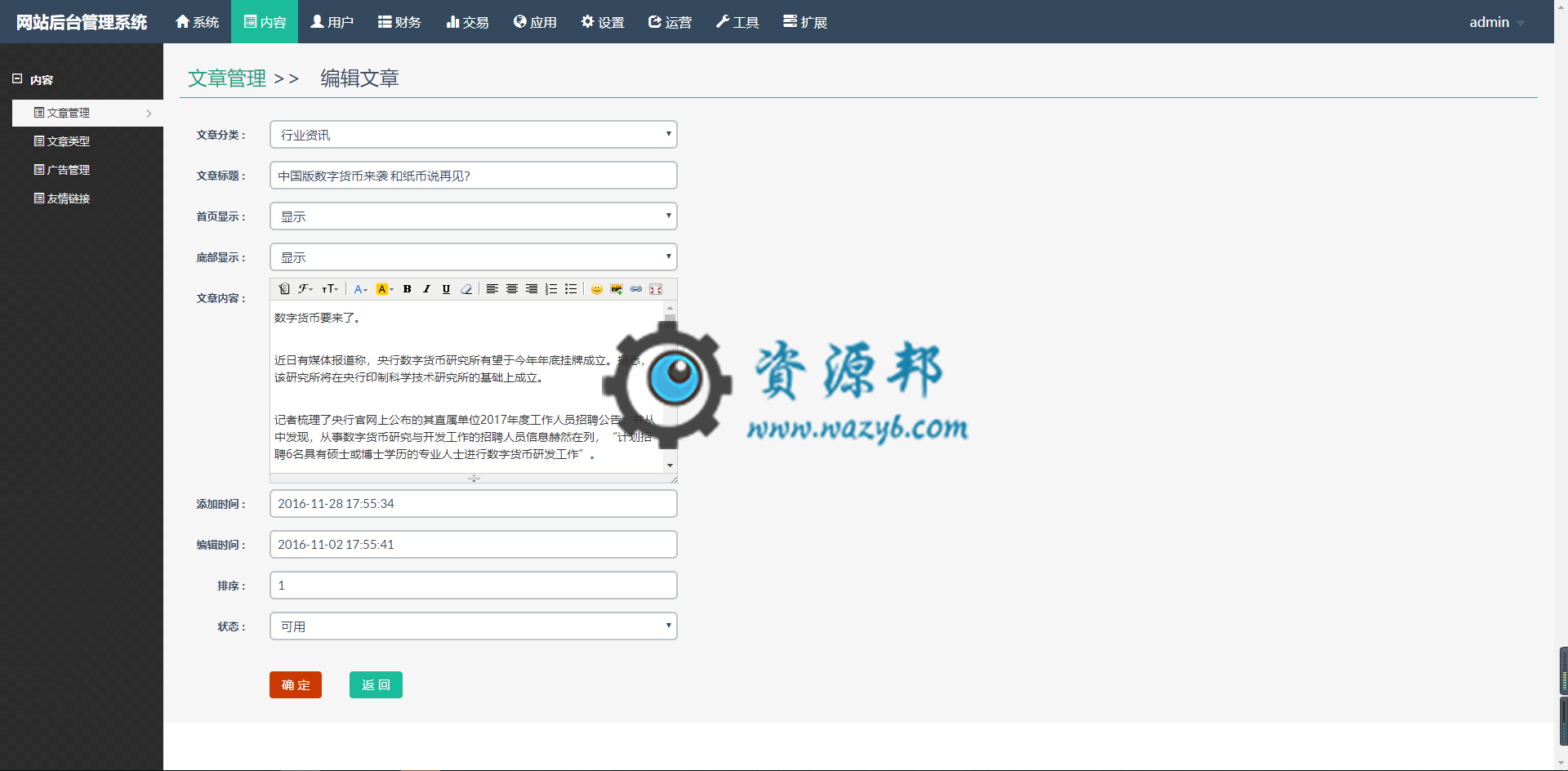Collapse the 内容 sidebar section
The width and height of the screenshot is (1568, 771).
[17, 79]
